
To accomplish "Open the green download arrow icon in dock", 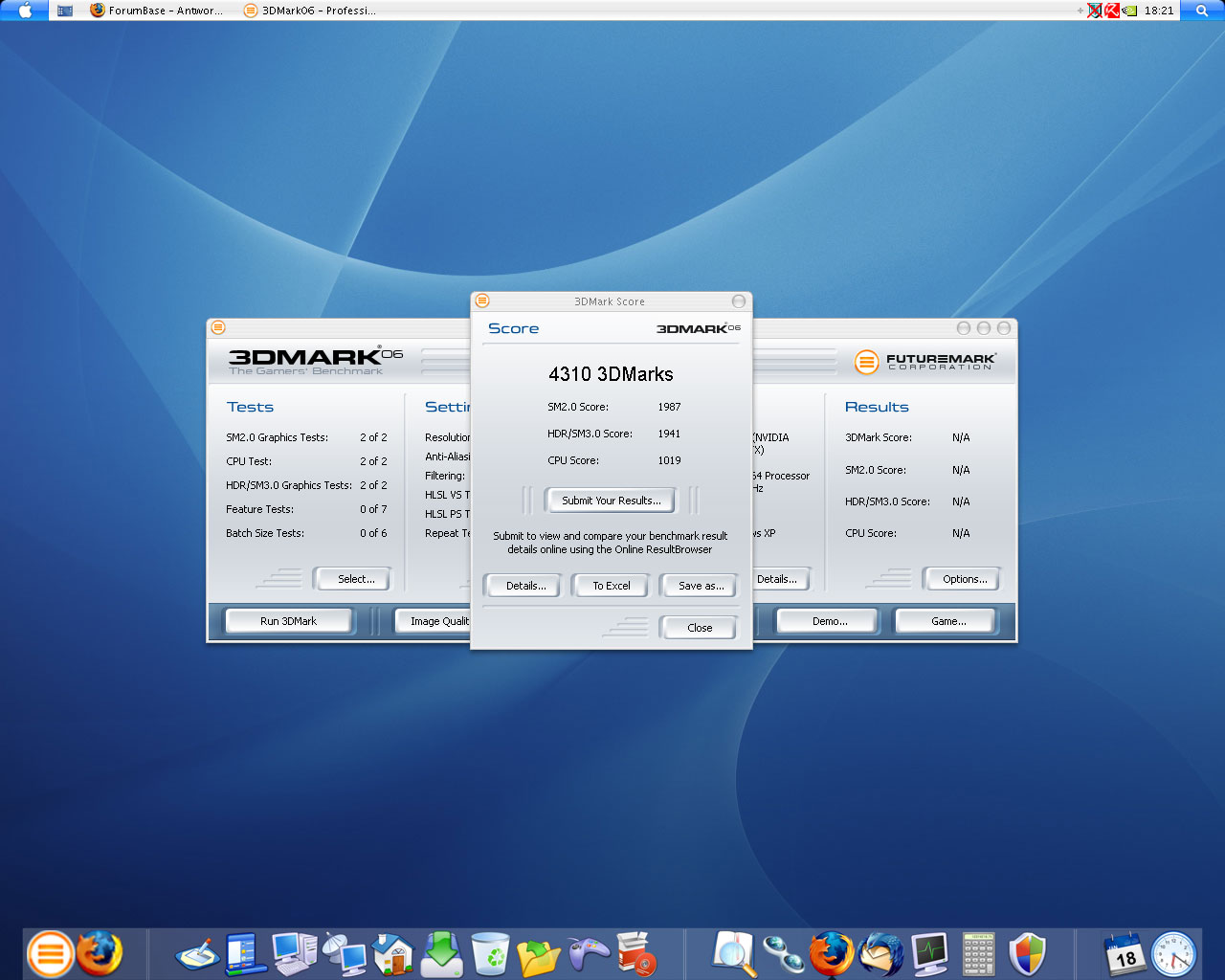I will point(442,954).
